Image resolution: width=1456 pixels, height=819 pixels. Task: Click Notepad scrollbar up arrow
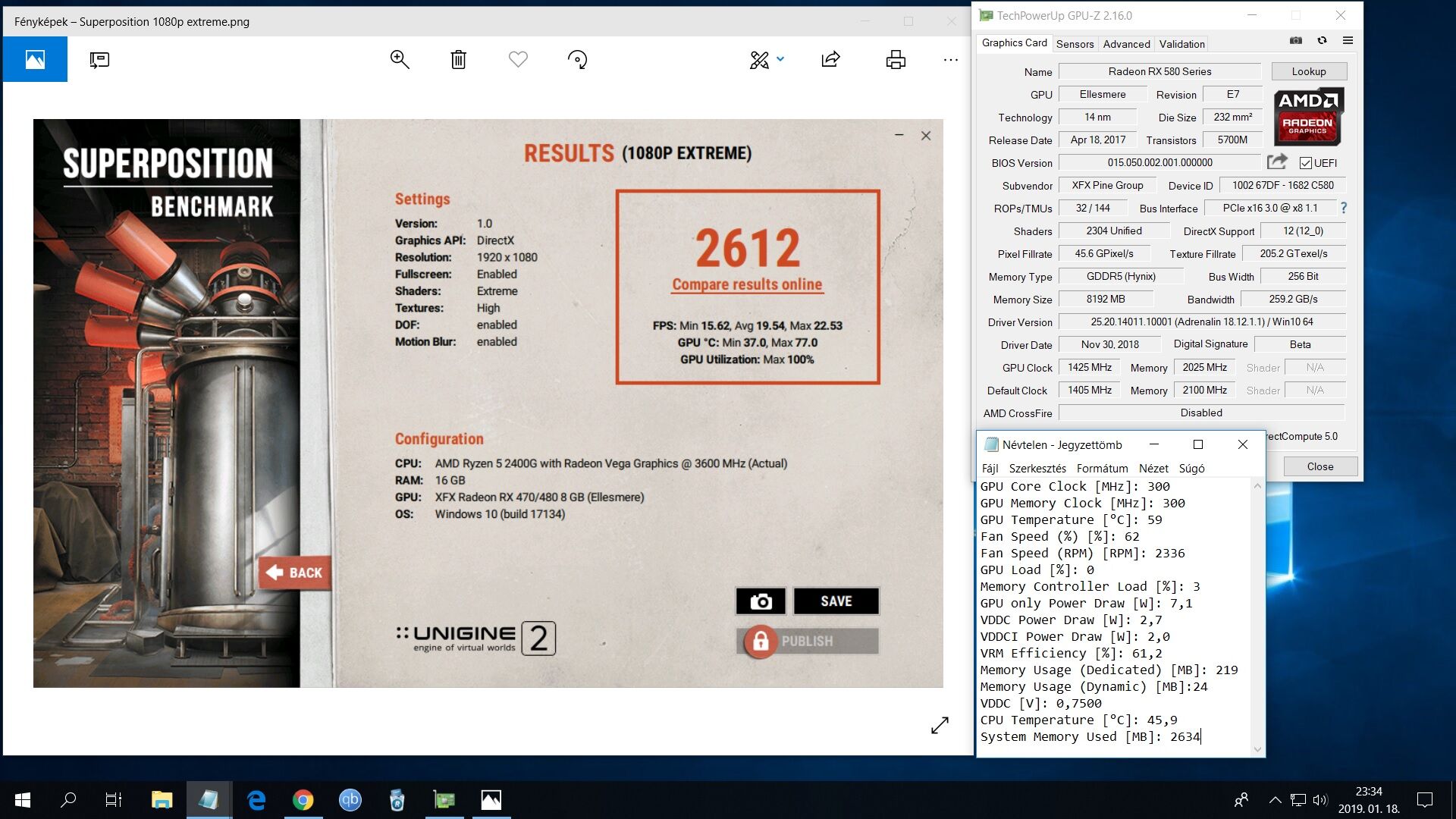coord(1257,486)
